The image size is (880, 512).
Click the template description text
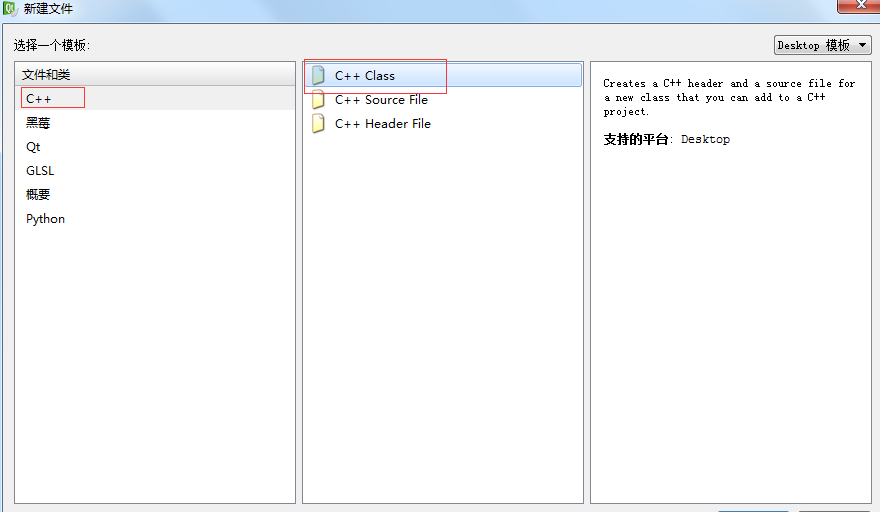point(729,97)
